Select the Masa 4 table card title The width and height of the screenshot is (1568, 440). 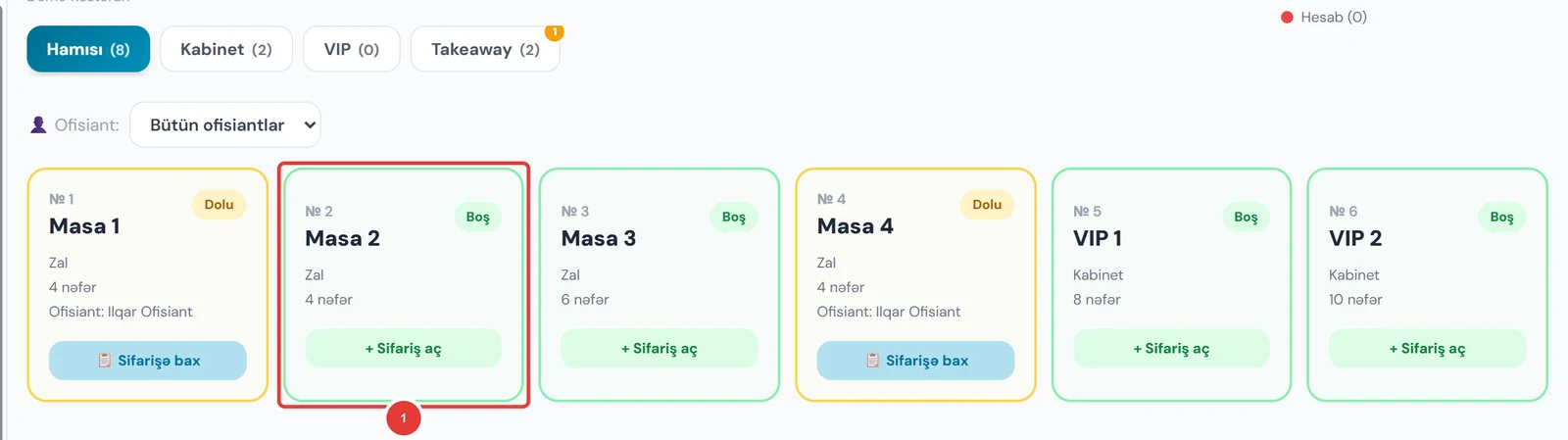(856, 226)
